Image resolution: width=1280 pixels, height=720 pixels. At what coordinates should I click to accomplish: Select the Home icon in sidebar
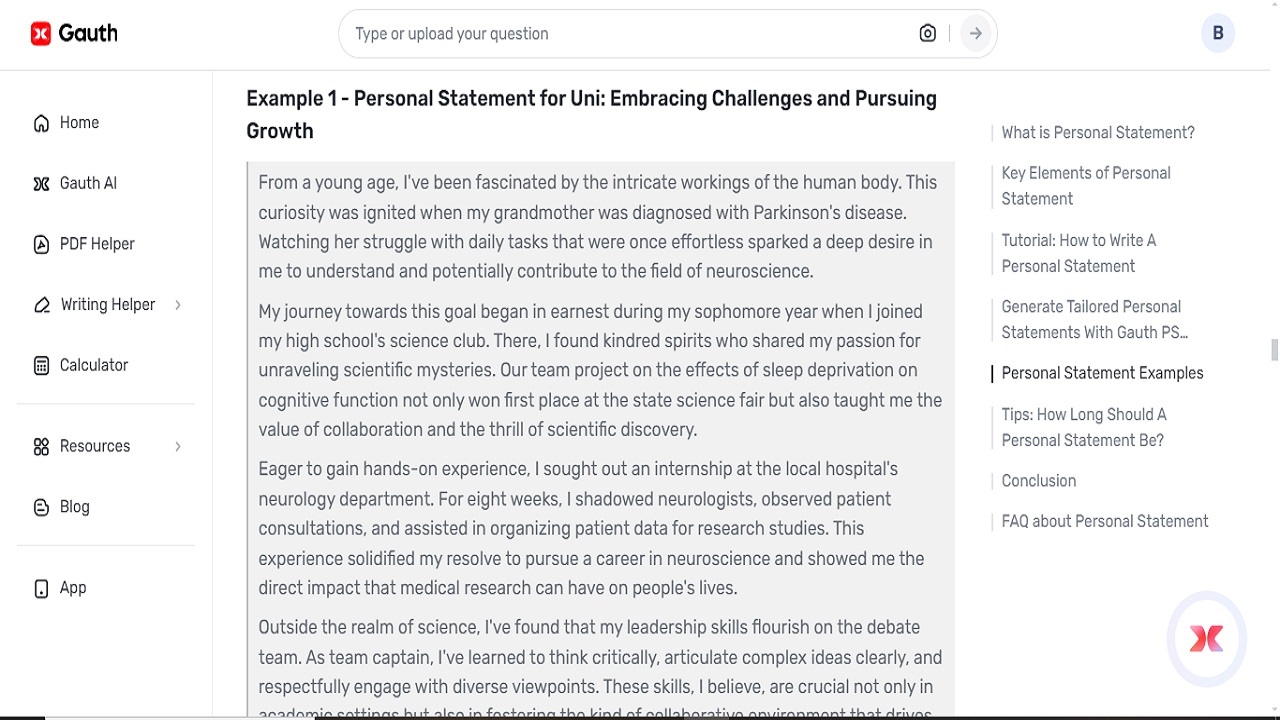point(40,122)
